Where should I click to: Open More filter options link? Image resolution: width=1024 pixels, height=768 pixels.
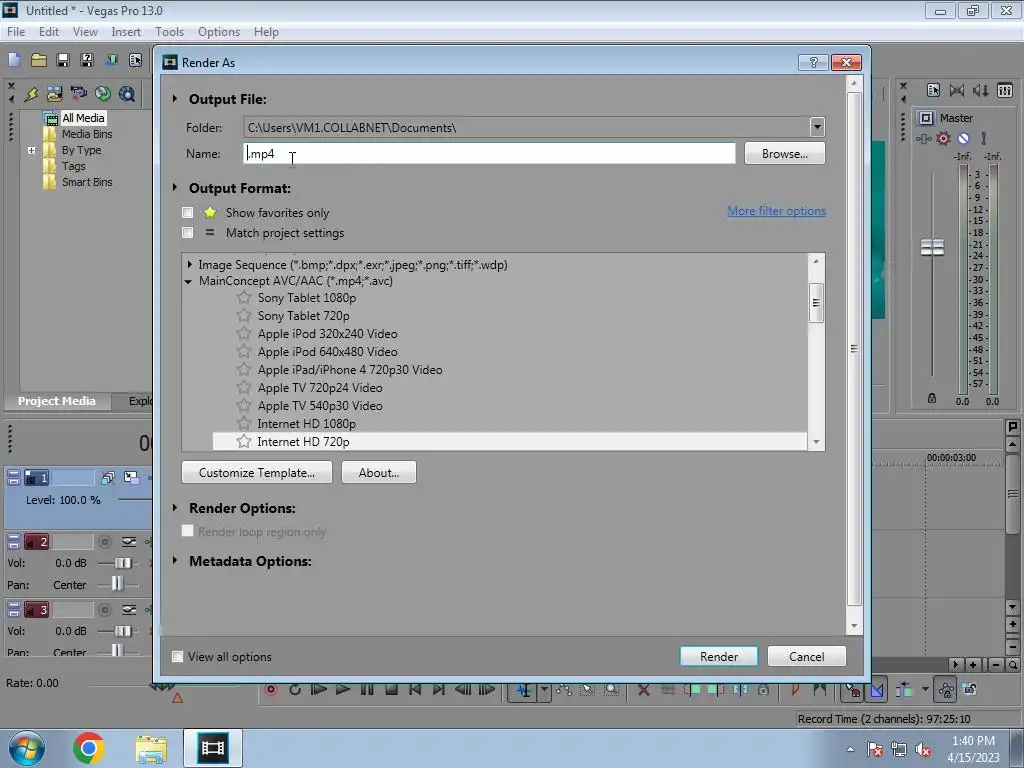click(x=776, y=211)
